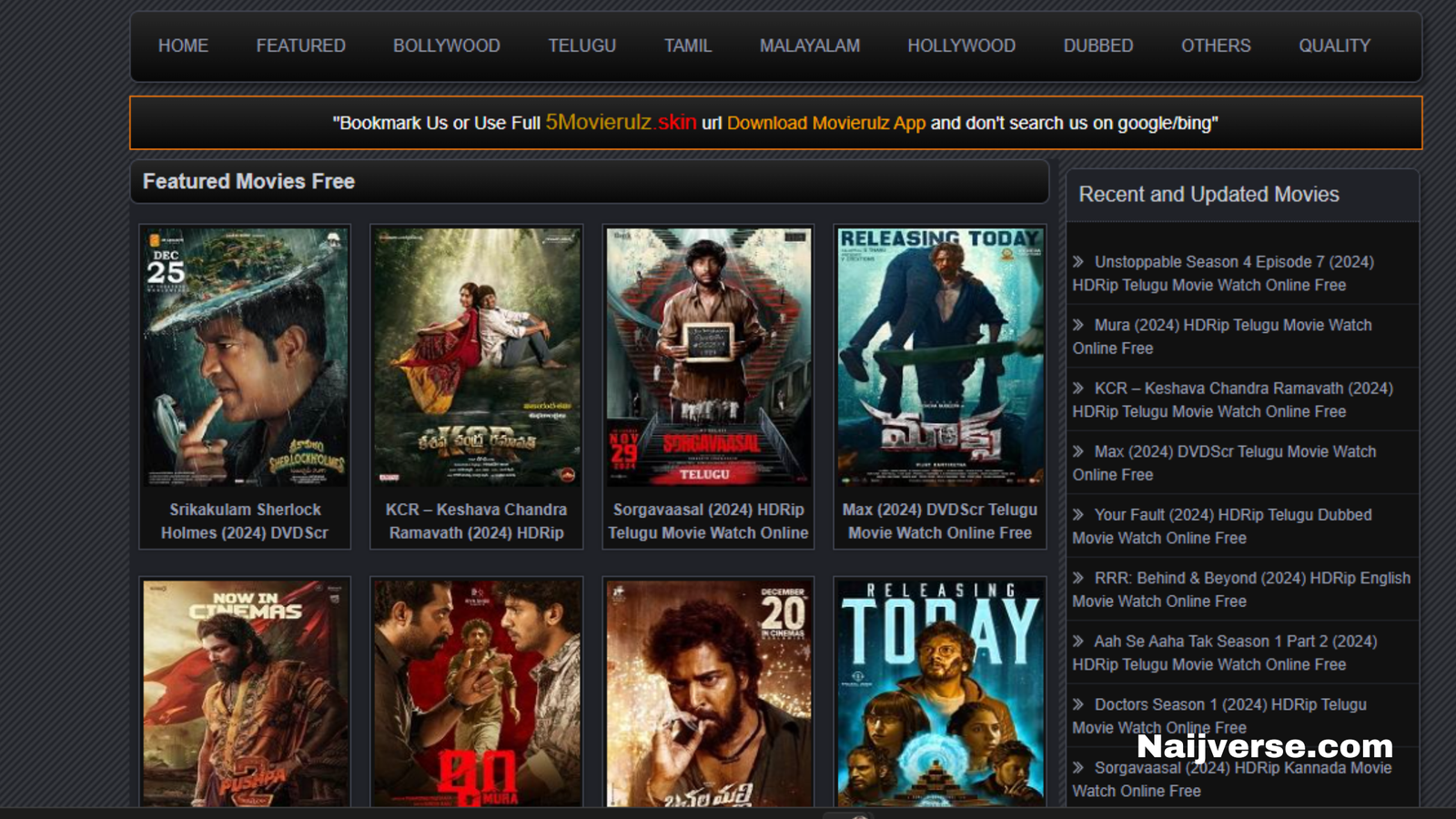Click the 5Movierulz.skin link in banner
Screen dimensions: 1456x819
coord(621,122)
